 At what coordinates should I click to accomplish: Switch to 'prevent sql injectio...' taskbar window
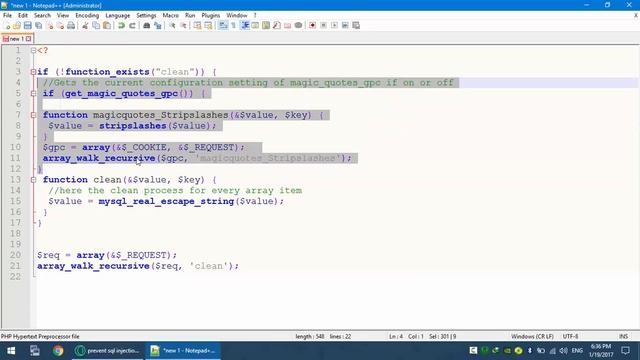pyautogui.click(x=108, y=351)
